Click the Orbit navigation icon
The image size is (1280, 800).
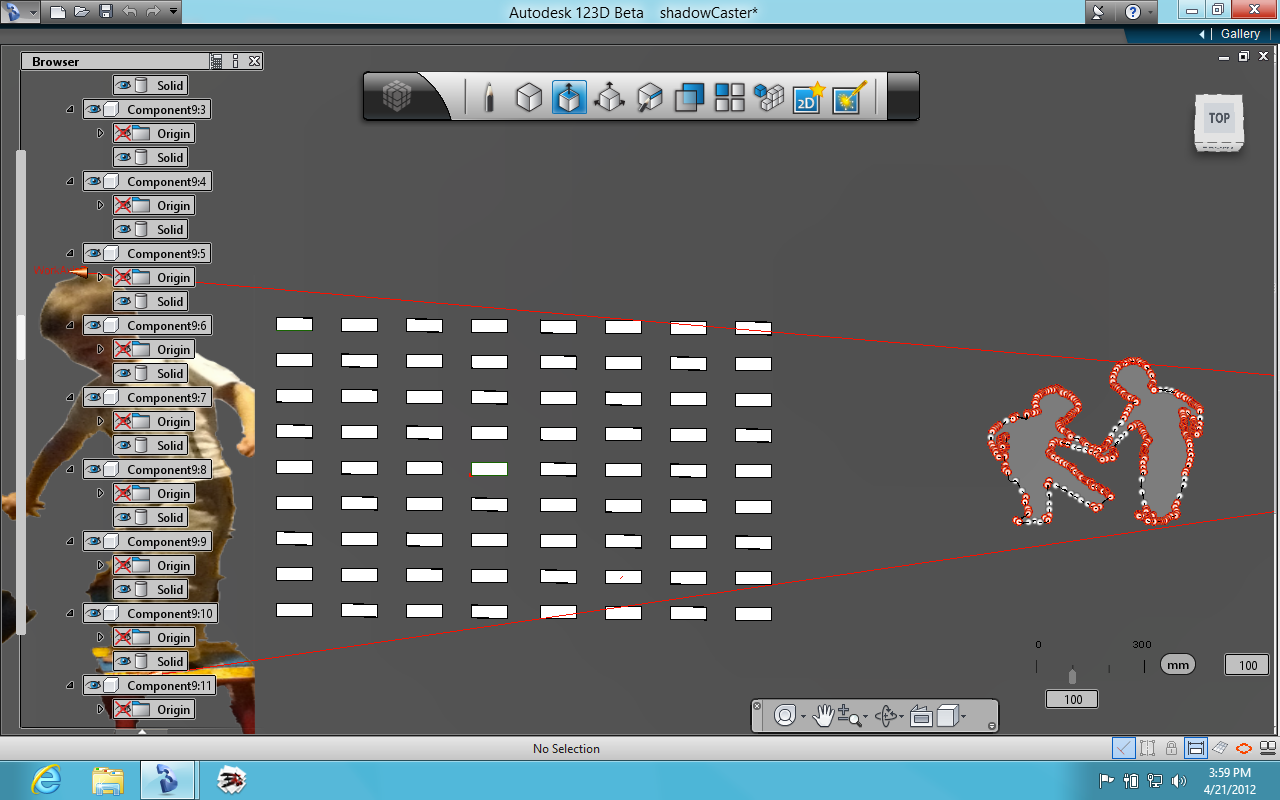coord(886,716)
